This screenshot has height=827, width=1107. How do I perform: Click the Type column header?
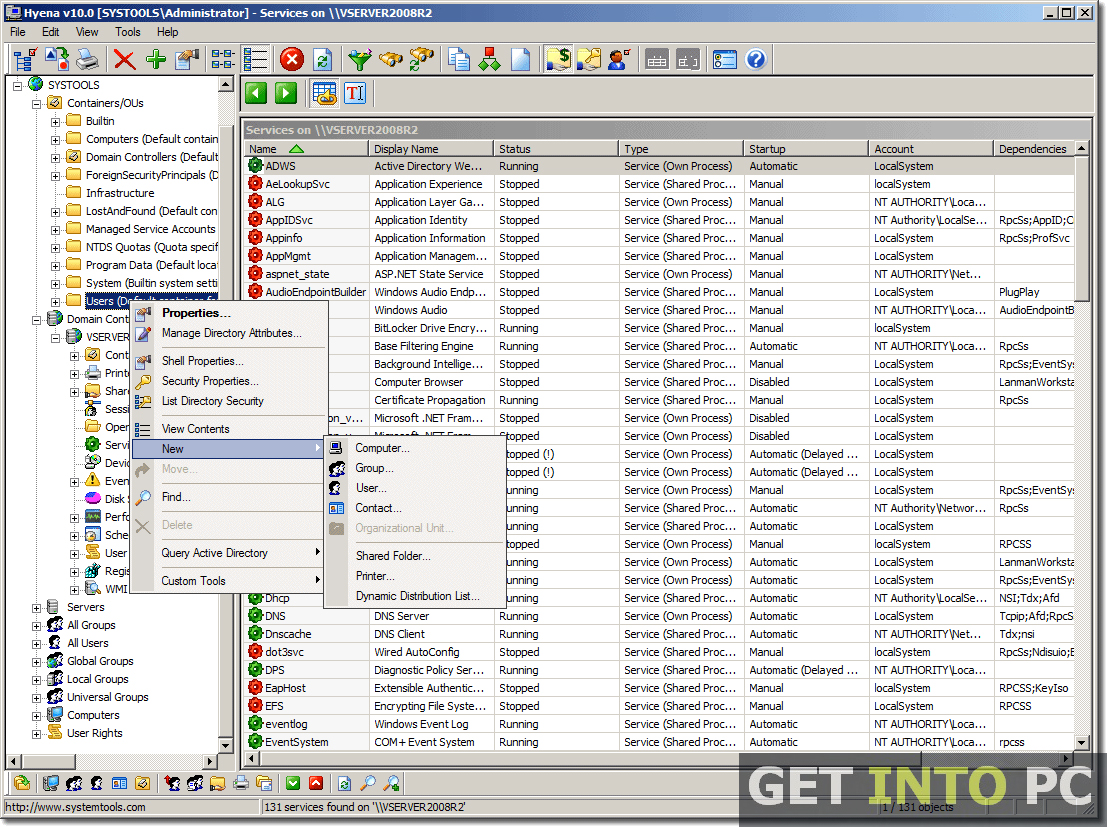681,149
